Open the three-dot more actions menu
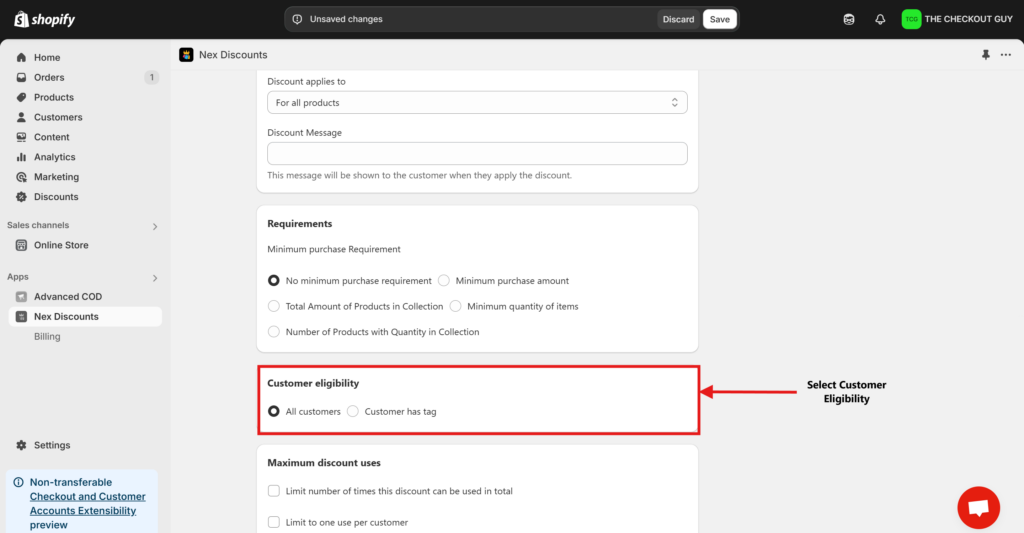The width and height of the screenshot is (1024, 533). (1005, 55)
